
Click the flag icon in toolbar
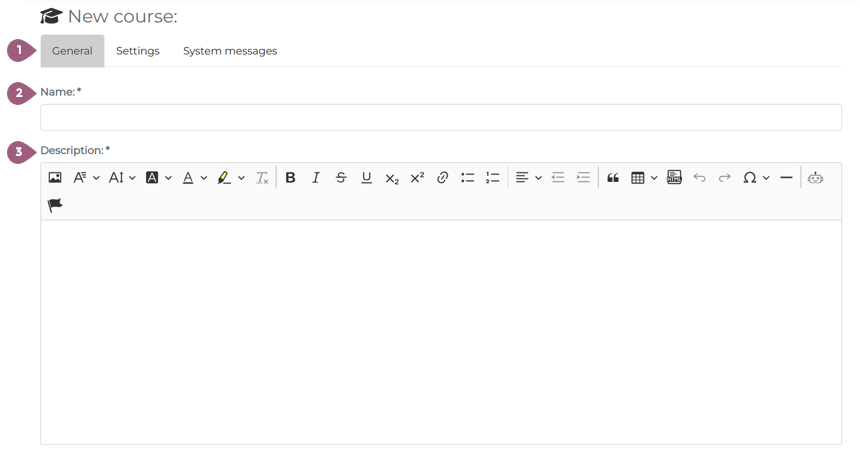[55, 205]
